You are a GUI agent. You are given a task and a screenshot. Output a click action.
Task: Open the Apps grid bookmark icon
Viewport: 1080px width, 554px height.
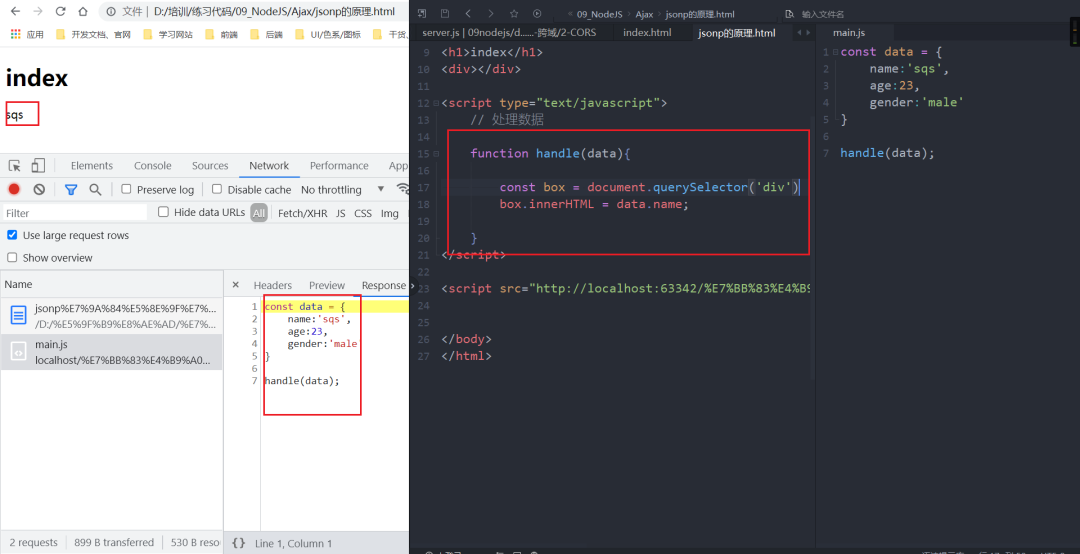[15, 34]
